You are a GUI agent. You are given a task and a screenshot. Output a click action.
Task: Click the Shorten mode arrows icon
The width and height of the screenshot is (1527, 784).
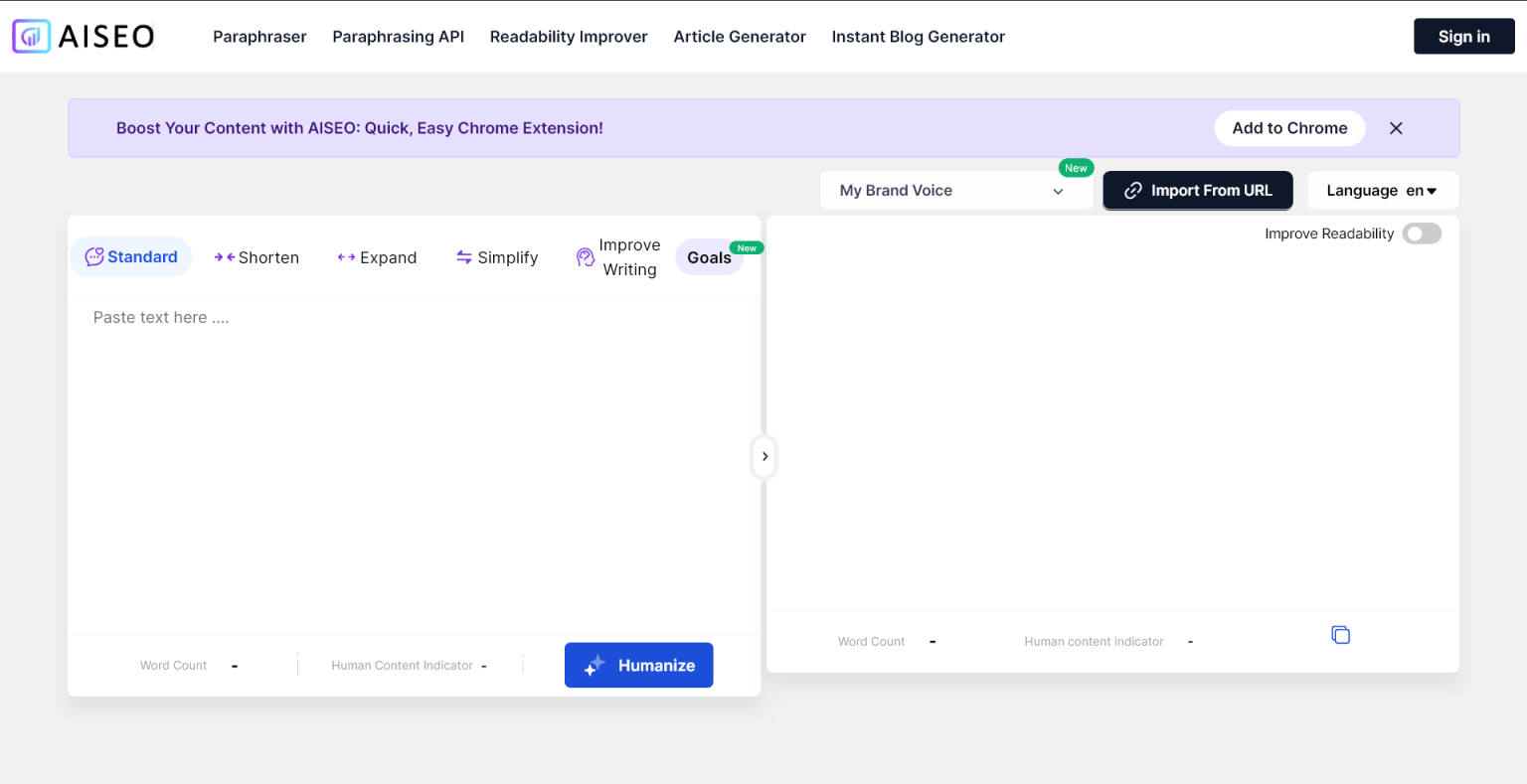click(223, 256)
